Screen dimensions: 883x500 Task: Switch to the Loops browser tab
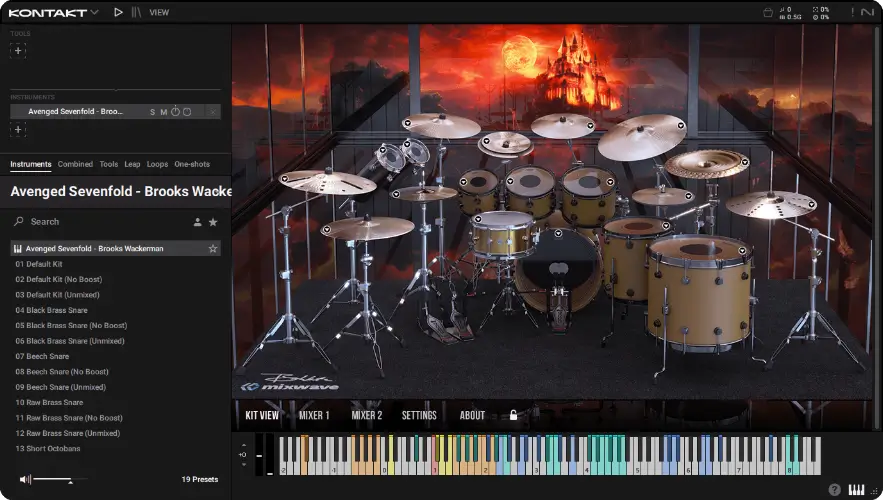[157, 164]
